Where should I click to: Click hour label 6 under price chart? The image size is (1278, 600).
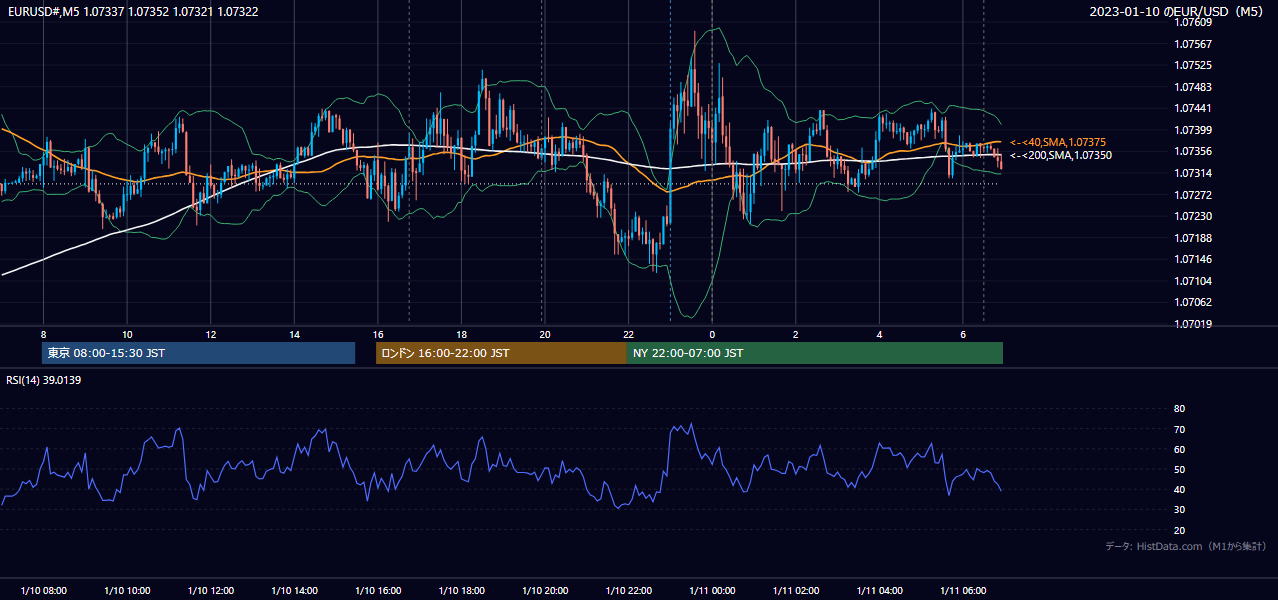coord(963,334)
